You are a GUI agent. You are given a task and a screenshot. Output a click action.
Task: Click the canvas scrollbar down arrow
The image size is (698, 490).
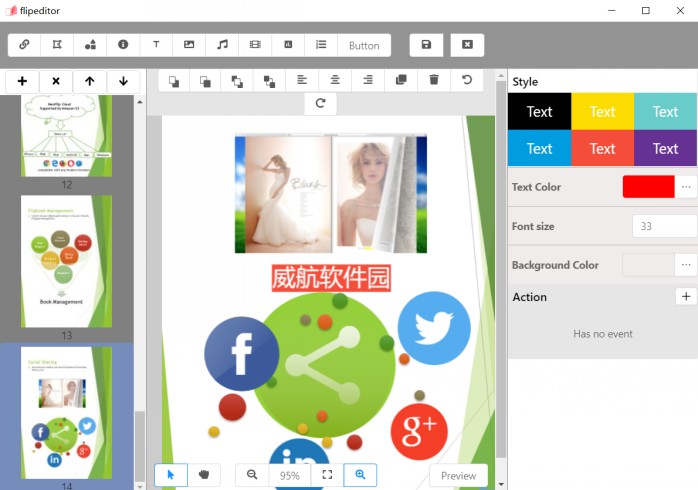tap(501, 484)
